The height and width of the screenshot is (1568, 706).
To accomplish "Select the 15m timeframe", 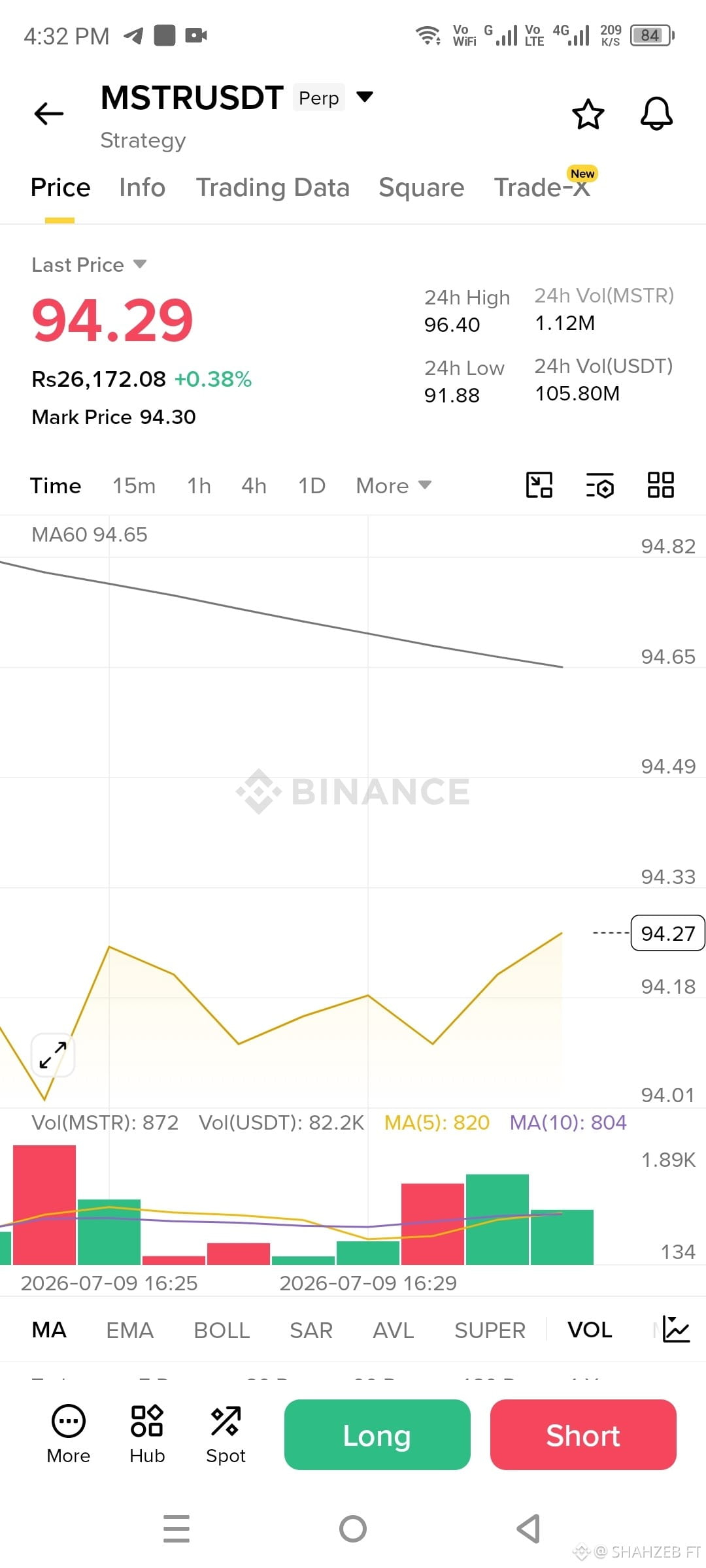I will pyautogui.click(x=134, y=485).
